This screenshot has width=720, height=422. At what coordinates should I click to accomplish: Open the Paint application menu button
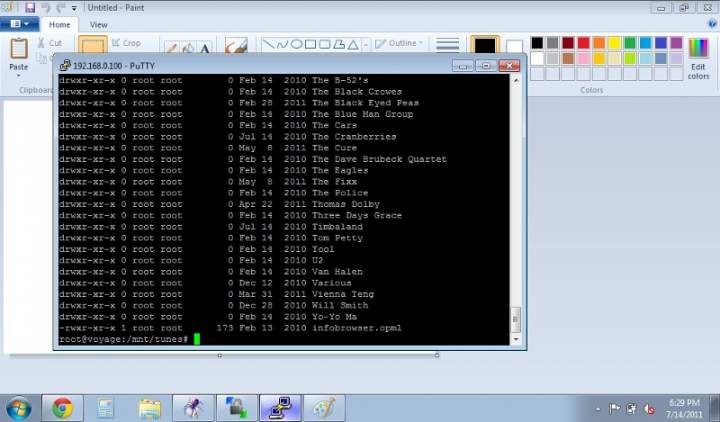coord(19,23)
